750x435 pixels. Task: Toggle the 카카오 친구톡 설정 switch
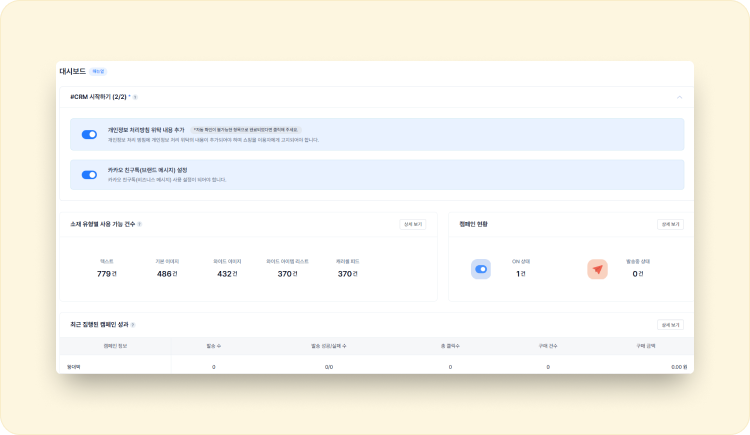(x=89, y=174)
